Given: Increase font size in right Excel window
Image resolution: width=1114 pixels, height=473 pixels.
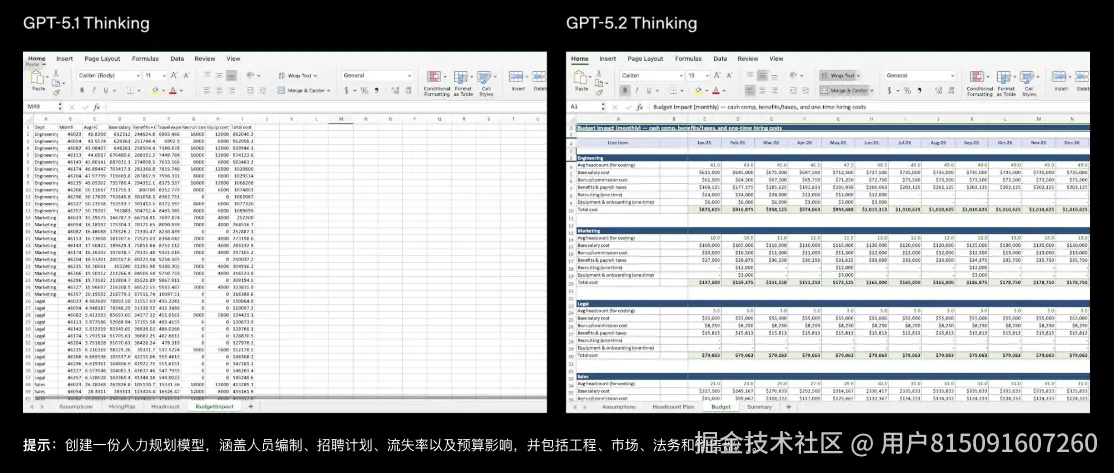Looking at the screenshot, I should coord(717,75).
